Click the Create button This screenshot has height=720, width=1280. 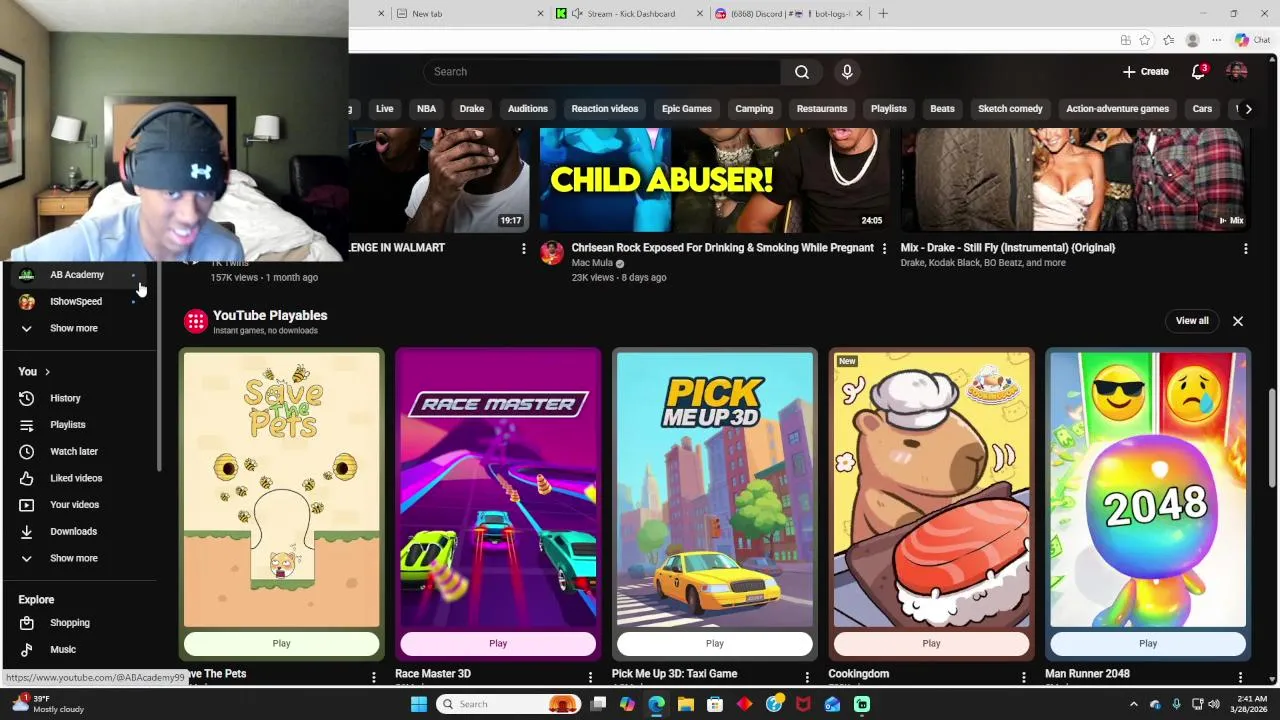[1146, 72]
